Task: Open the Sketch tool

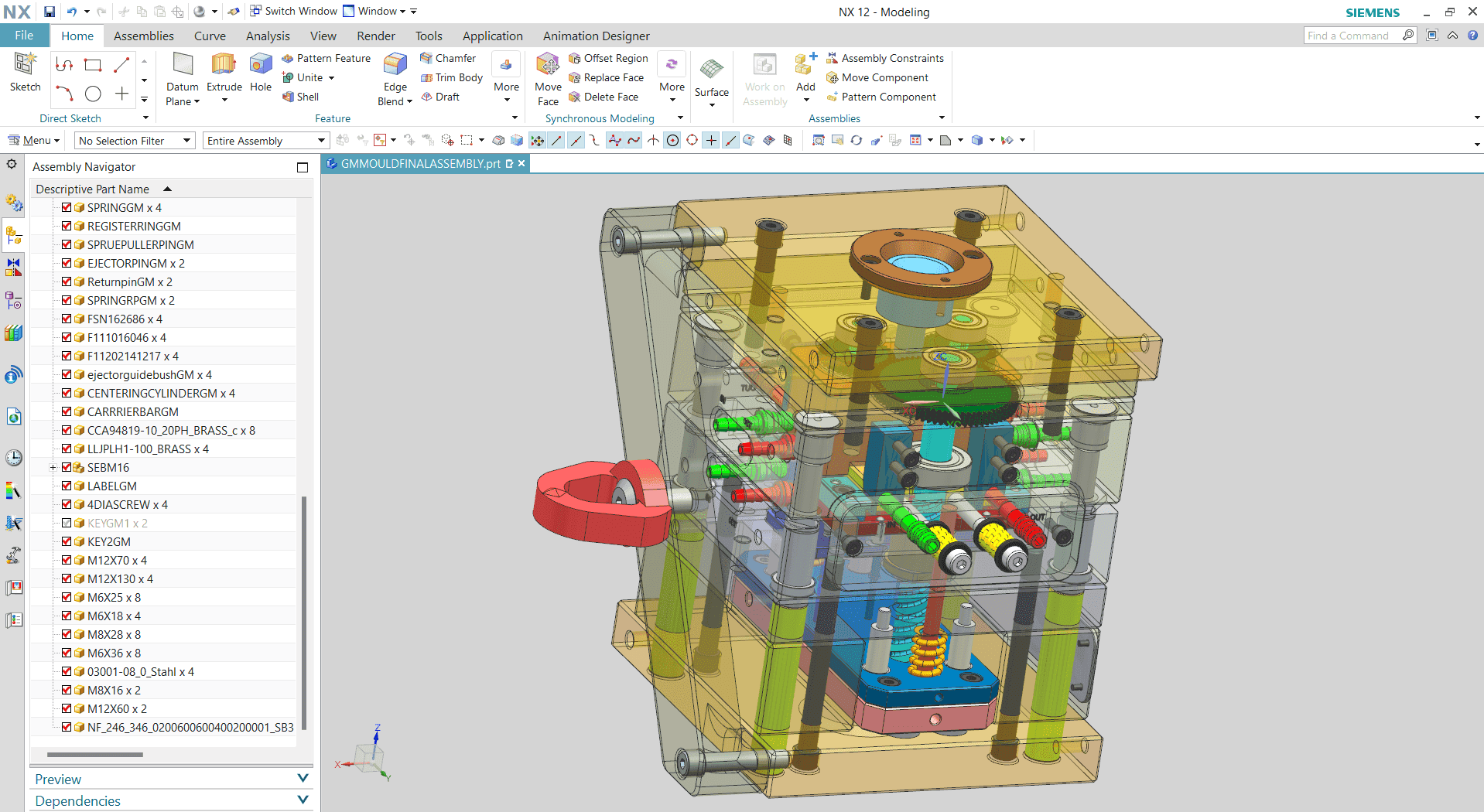Action: click(25, 73)
